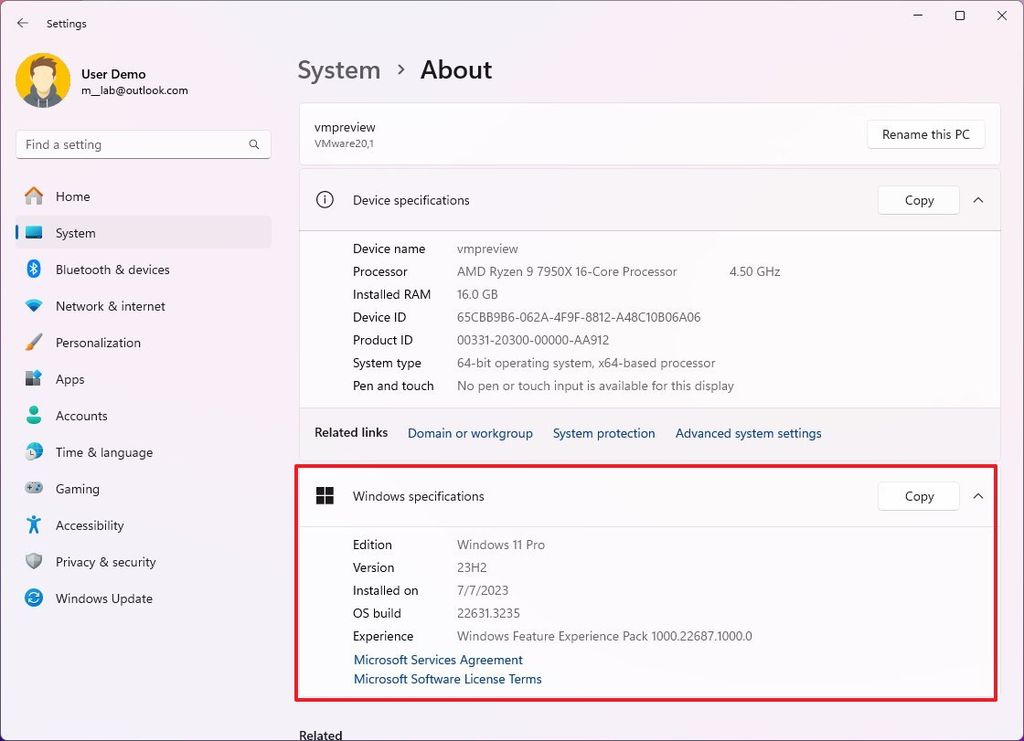Click the Rename this PC button
Image resolution: width=1024 pixels, height=741 pixels.
pos(925,134)
